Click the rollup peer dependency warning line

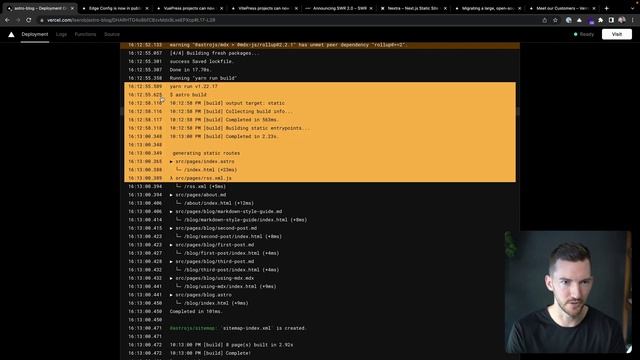(x=320, y=45)
